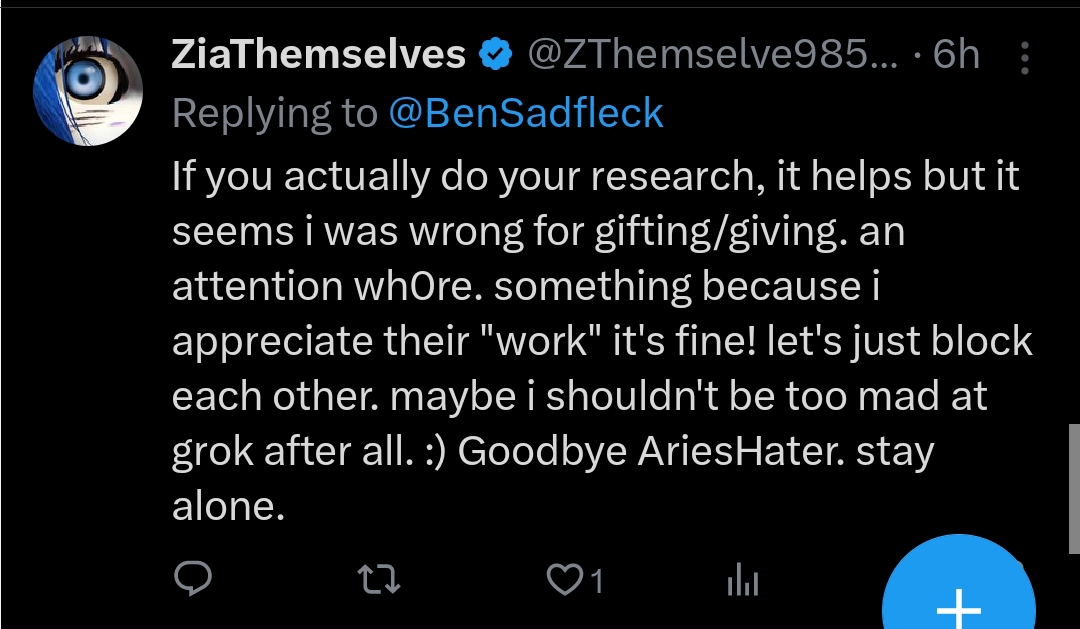Click the 6h timestamp
This screenshot has width=1080, height=629.
957,55
